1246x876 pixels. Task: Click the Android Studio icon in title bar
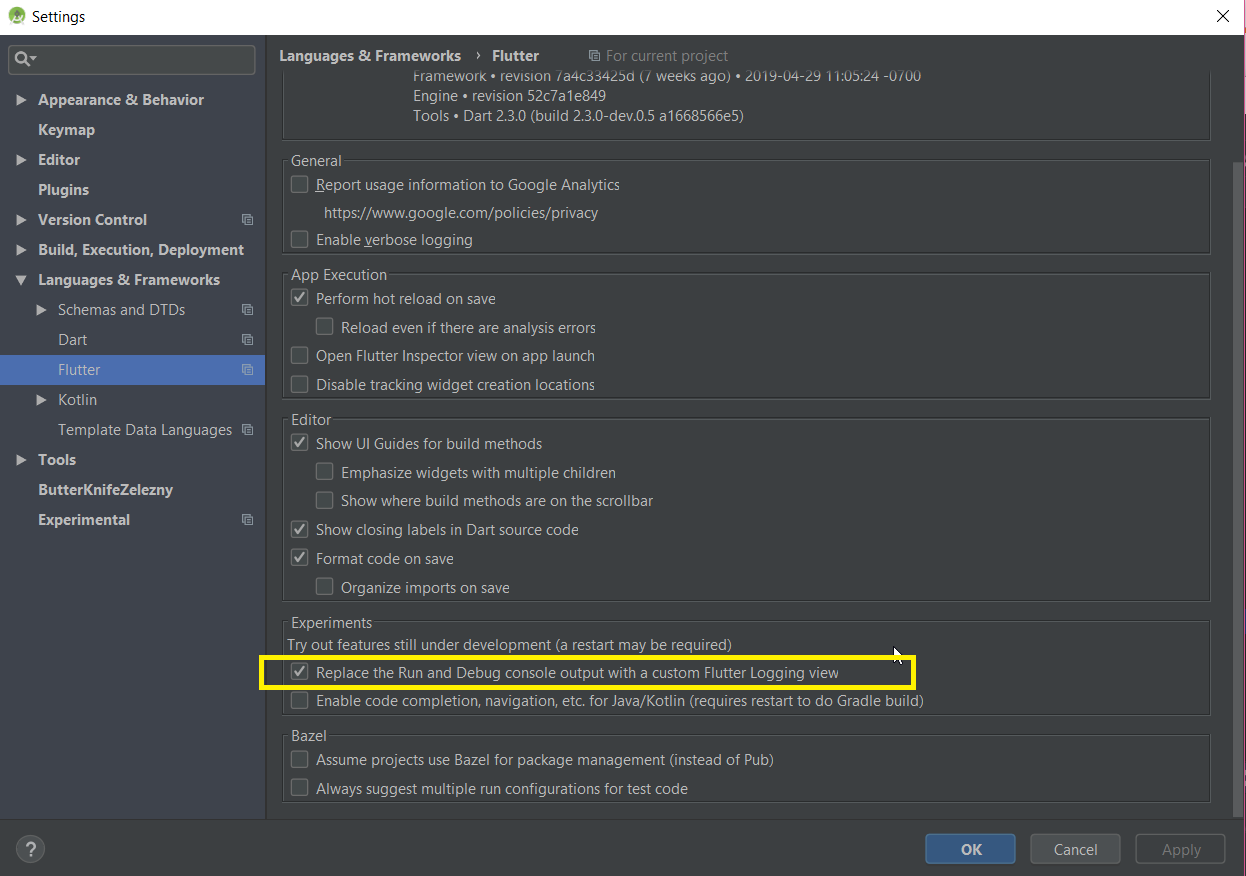tap(17, 16)
